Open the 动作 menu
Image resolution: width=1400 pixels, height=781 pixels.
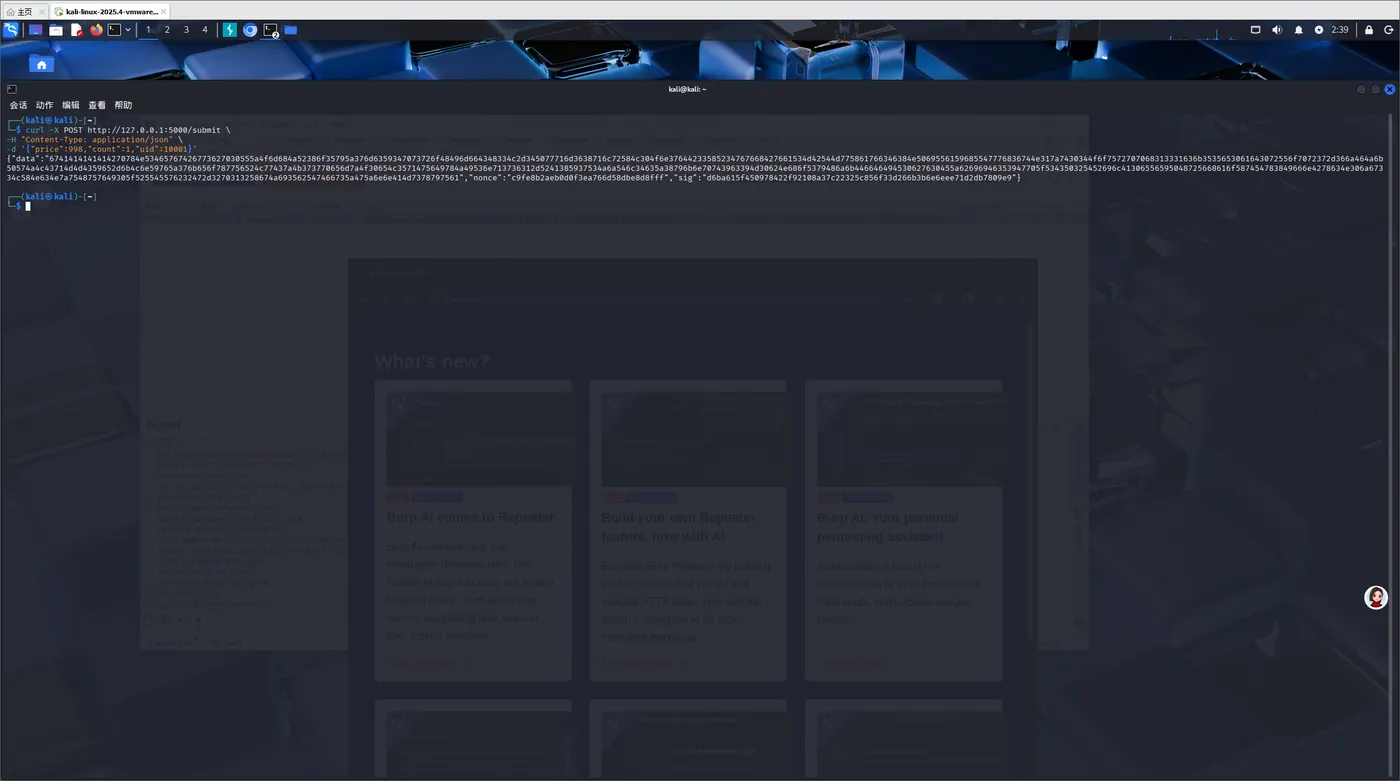coord(44,105)
